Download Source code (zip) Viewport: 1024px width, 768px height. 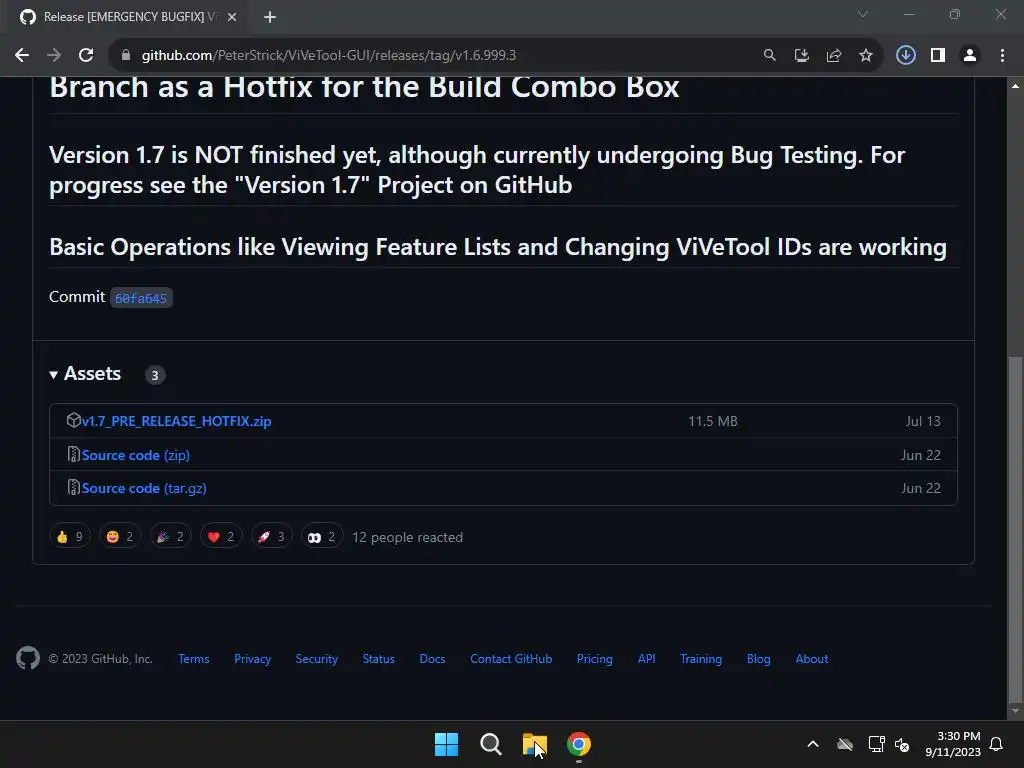136,455
